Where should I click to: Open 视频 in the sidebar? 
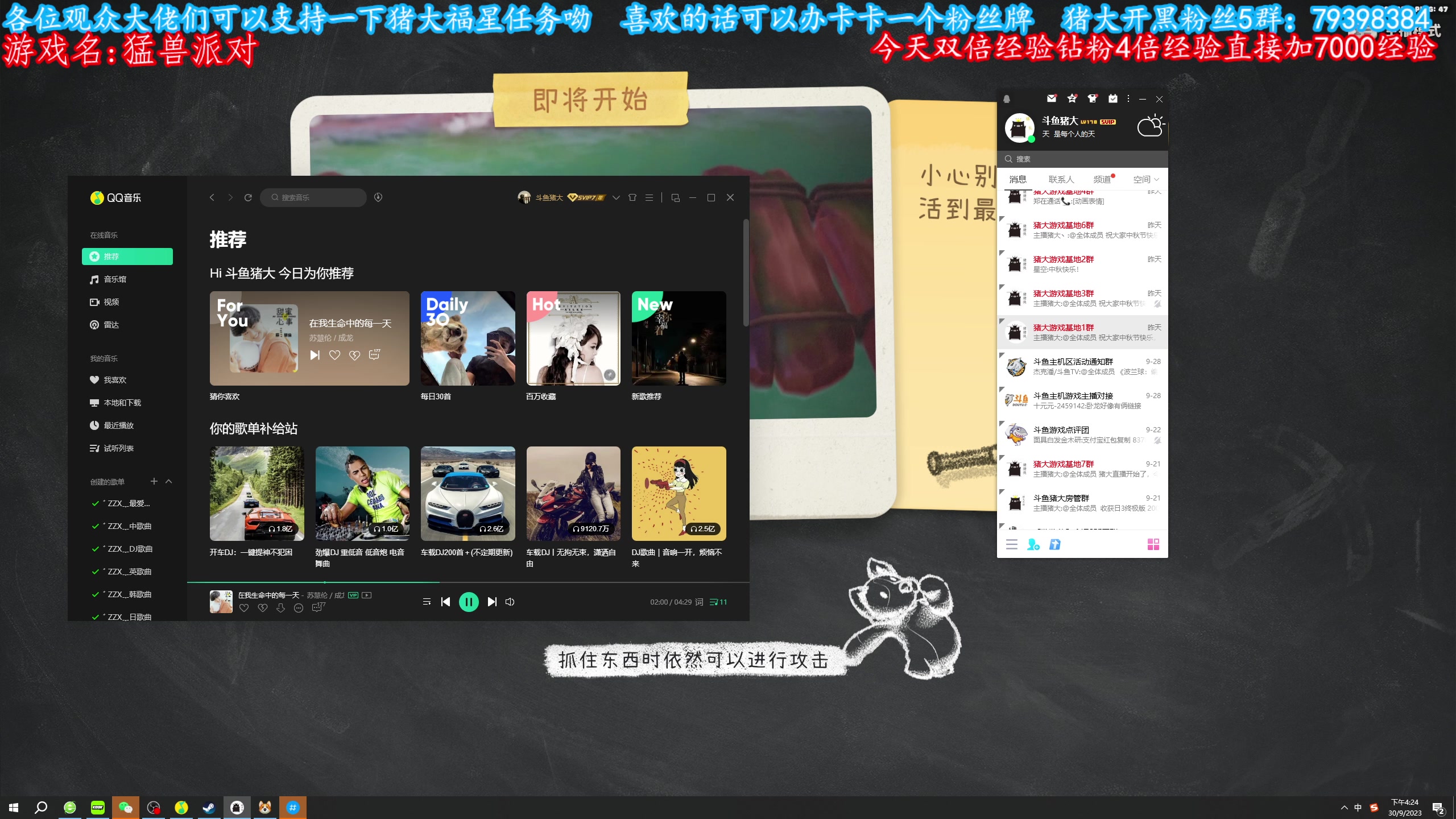tap(127, 302)
